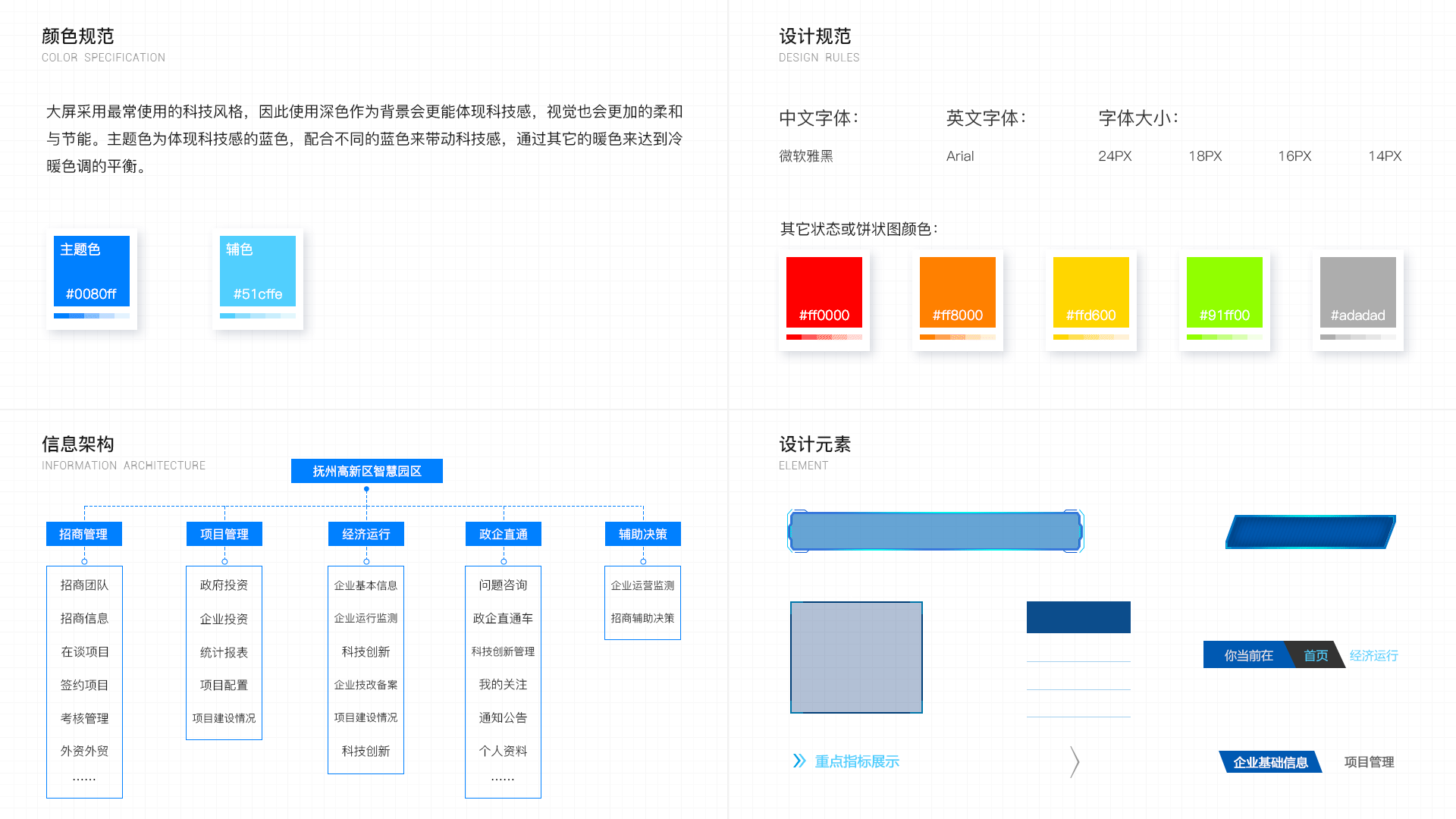This screenshot has height=819, width=1456.
Task: Click the right chevron arrow in design elements
Action: [x=1075, y=761]
